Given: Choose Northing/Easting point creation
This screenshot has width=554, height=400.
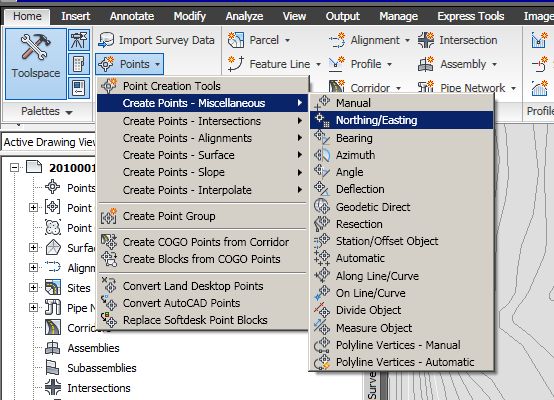Looking at the screenshot, I should click(x=401, y=120).
